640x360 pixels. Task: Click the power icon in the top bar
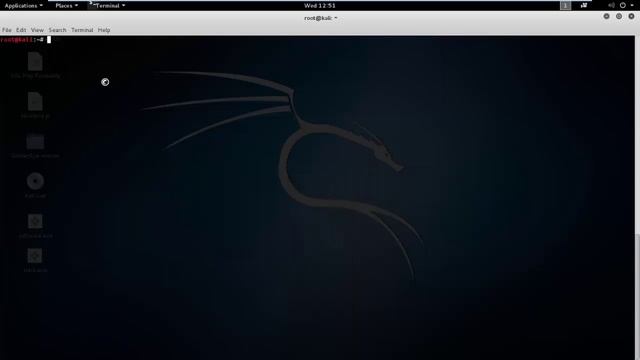pyautogui.click(x=622, y=6)
